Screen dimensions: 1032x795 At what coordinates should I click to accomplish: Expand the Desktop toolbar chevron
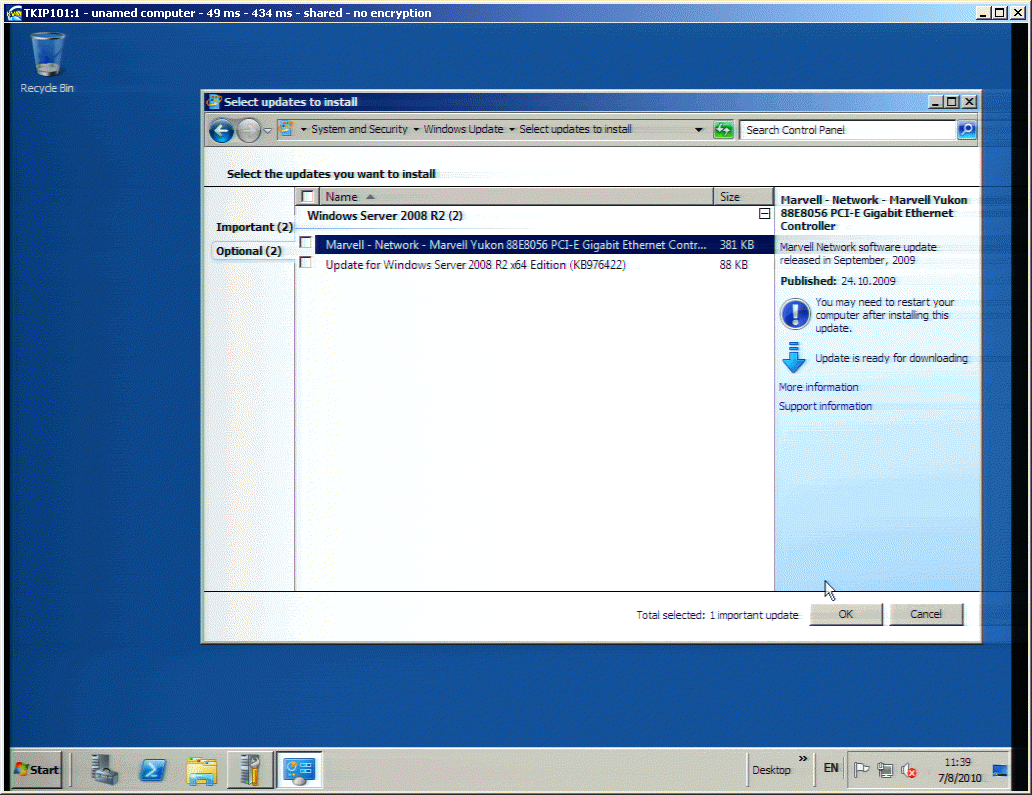tap(803, 759)
